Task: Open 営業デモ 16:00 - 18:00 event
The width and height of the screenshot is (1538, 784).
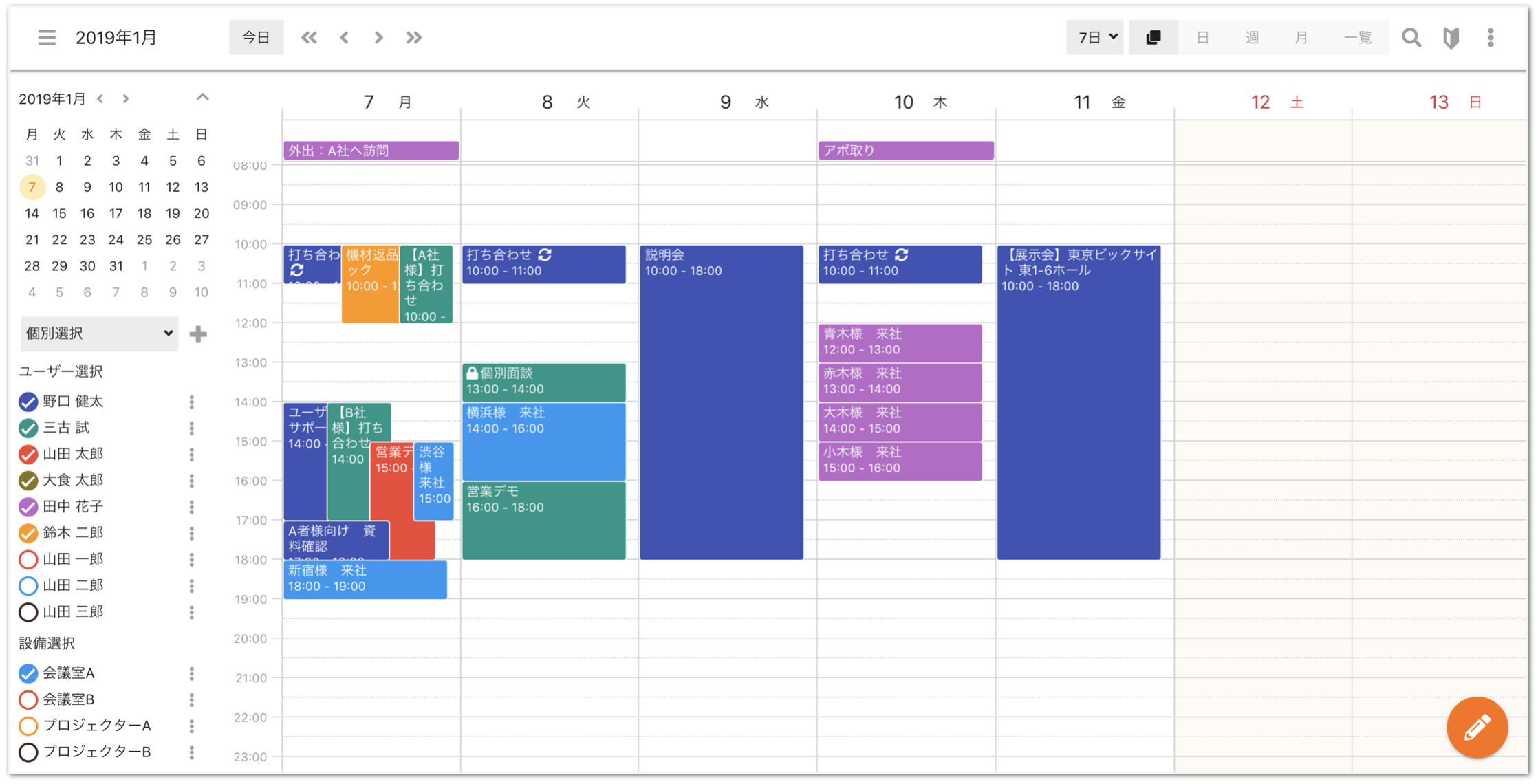Action: [x=543, y=521]
